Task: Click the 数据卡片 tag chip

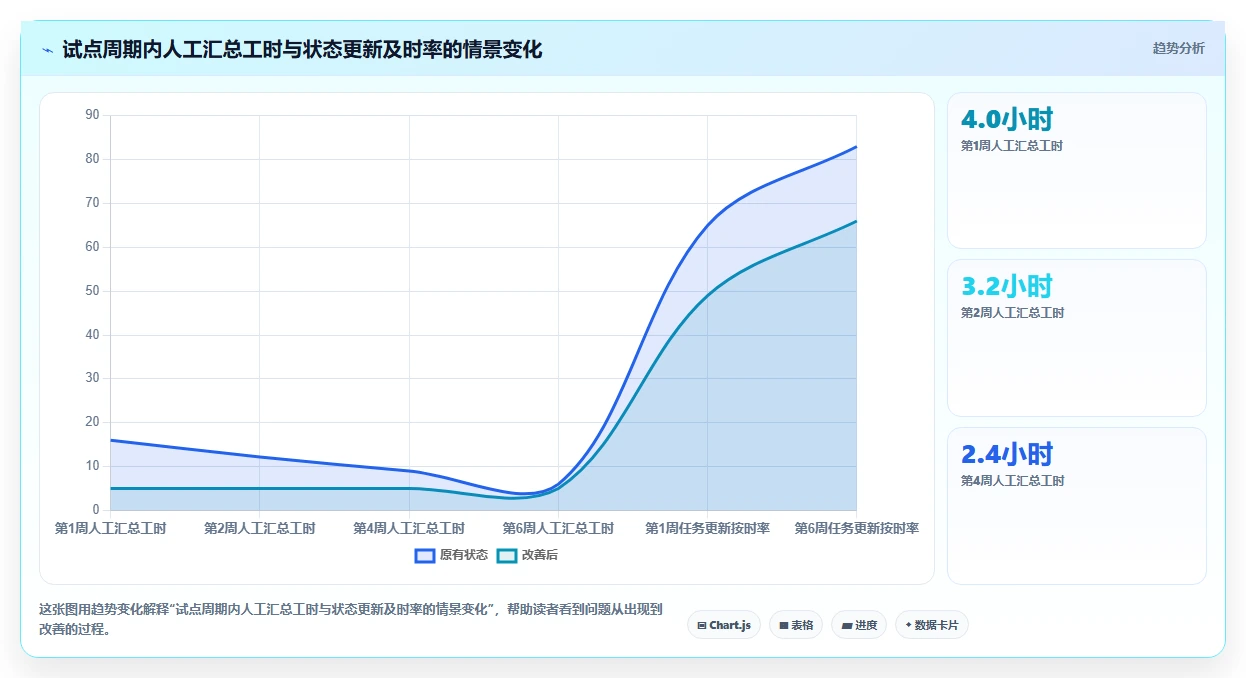Action: point(932,625)
